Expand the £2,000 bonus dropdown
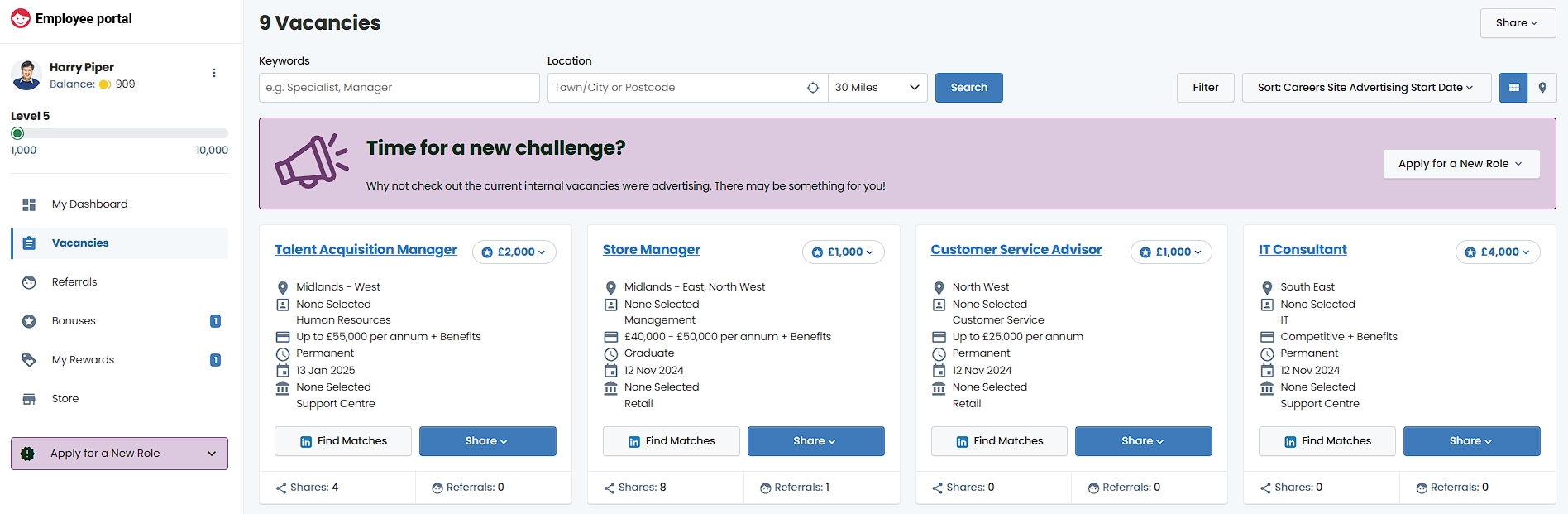The width and height of the screenshot is (1568, 514). tap(514, 252)
